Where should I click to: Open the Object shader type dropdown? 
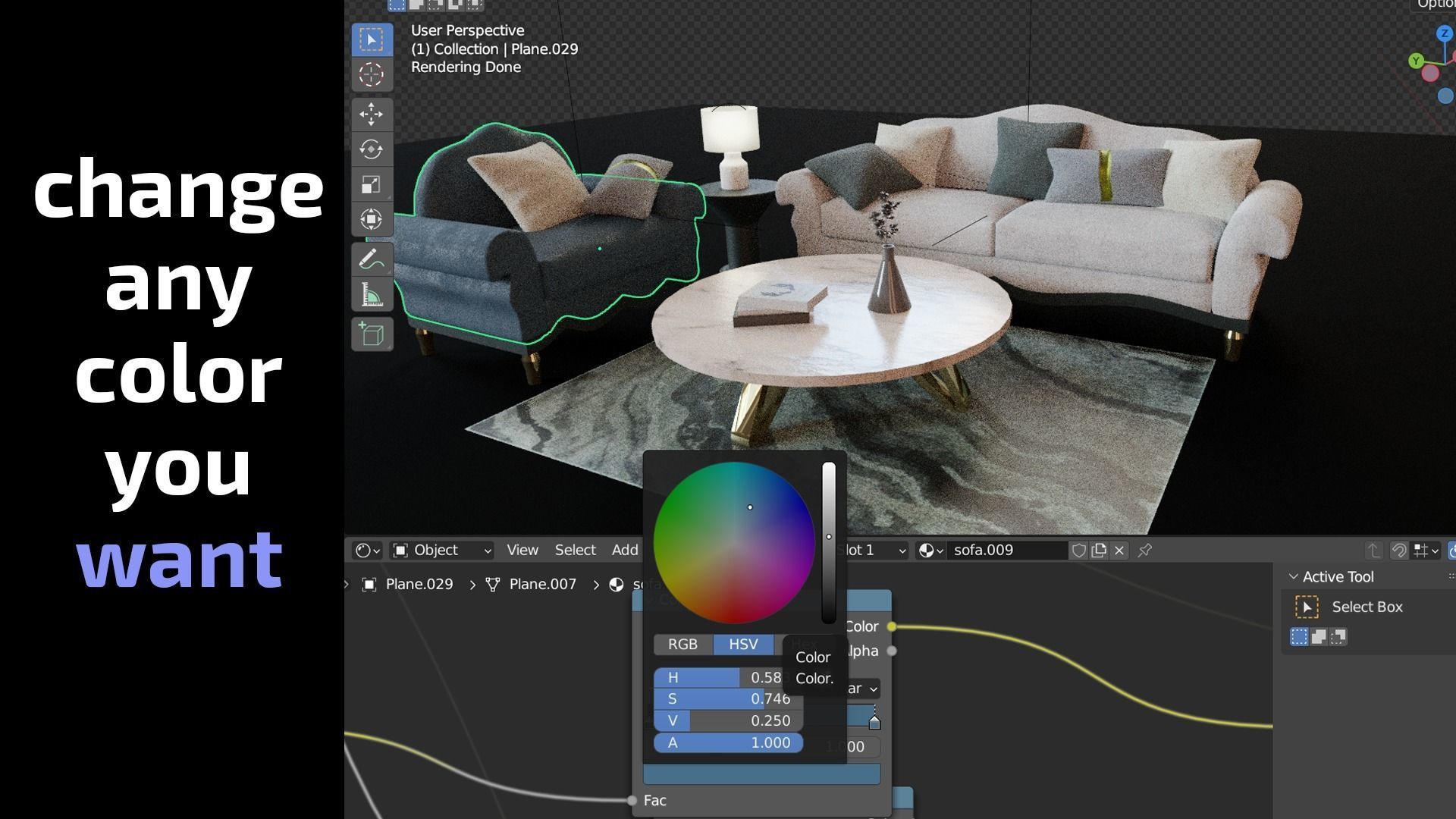point(443,551)
